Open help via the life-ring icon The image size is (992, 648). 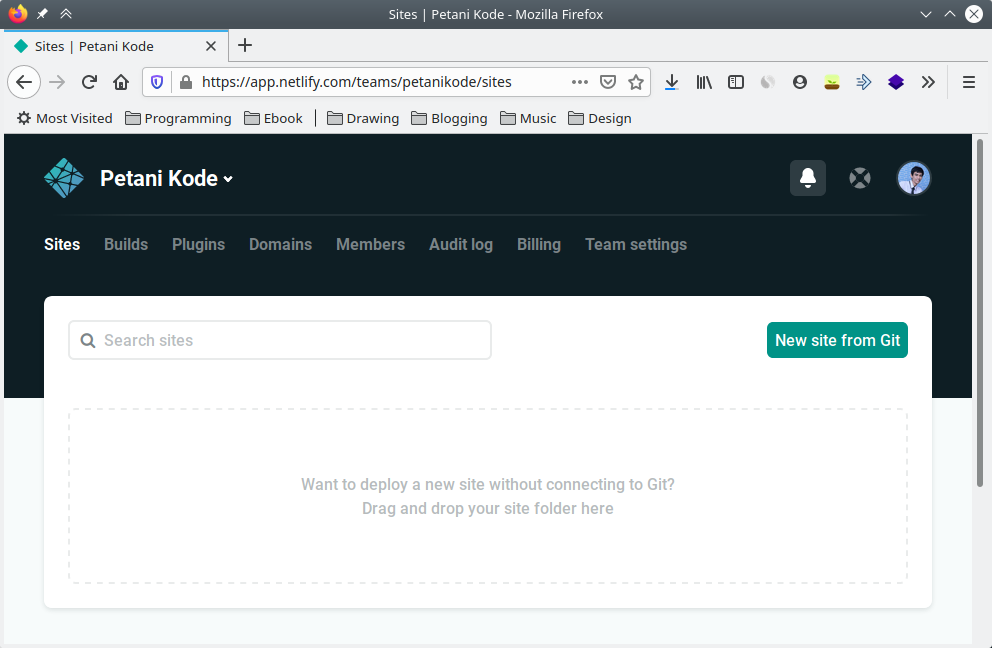pos(859,177)
